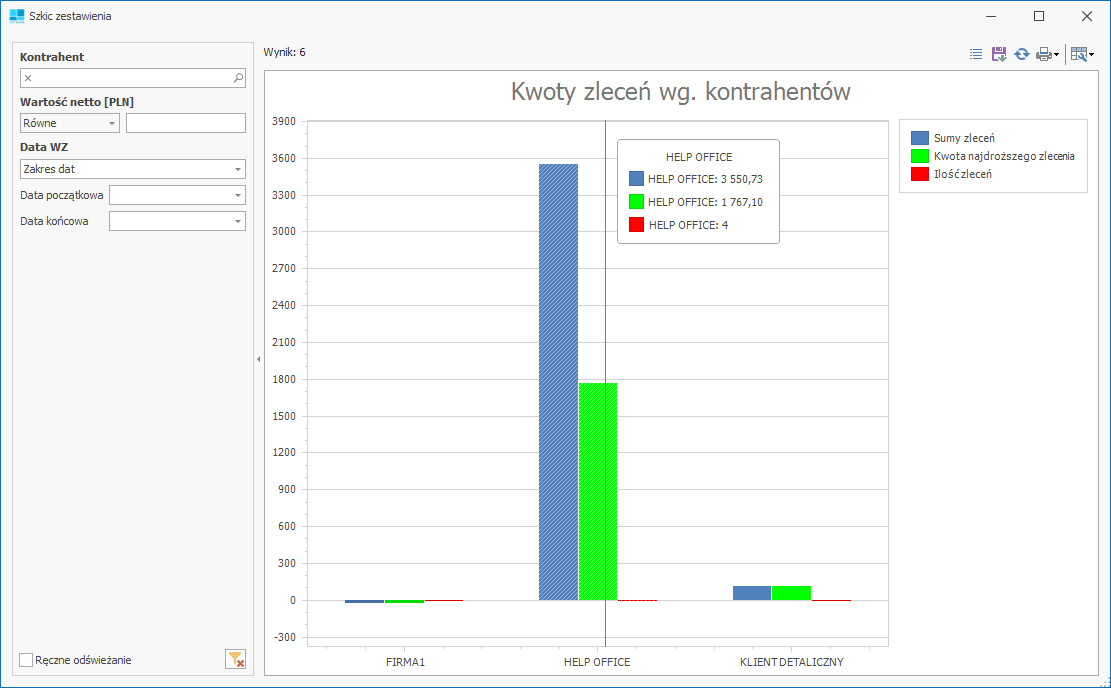Click the red Ilość zleceń legend swatch

coord(920,174)
